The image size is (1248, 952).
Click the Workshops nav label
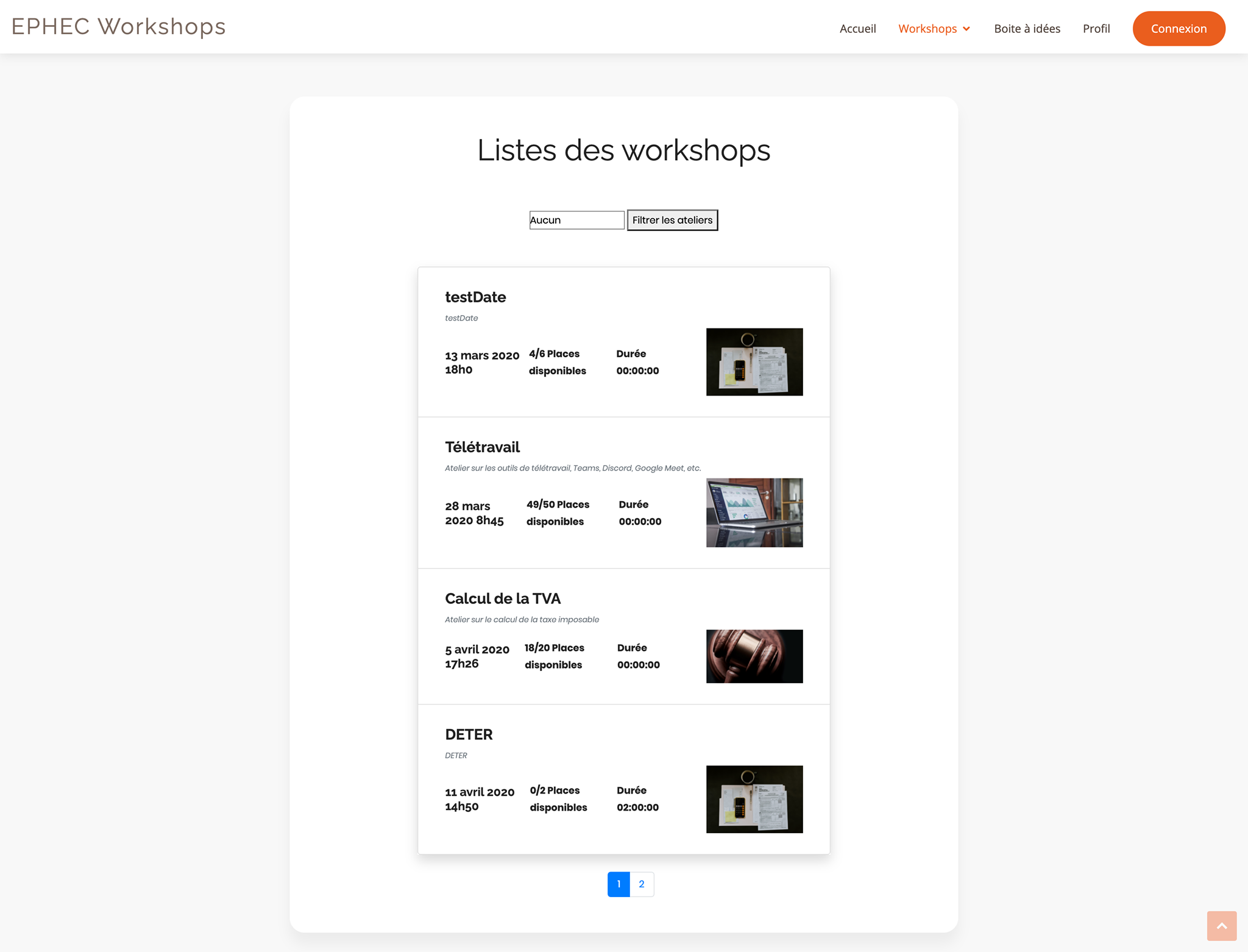coord(927,29)
